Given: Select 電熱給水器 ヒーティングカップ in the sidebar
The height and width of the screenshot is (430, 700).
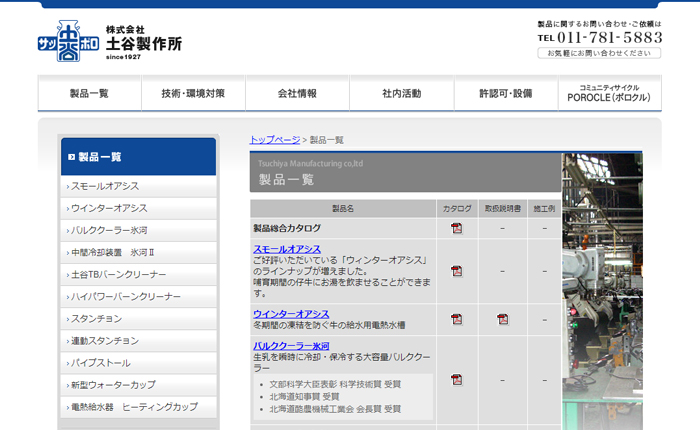Looking at the screenshot, I should tap(138, 407).
